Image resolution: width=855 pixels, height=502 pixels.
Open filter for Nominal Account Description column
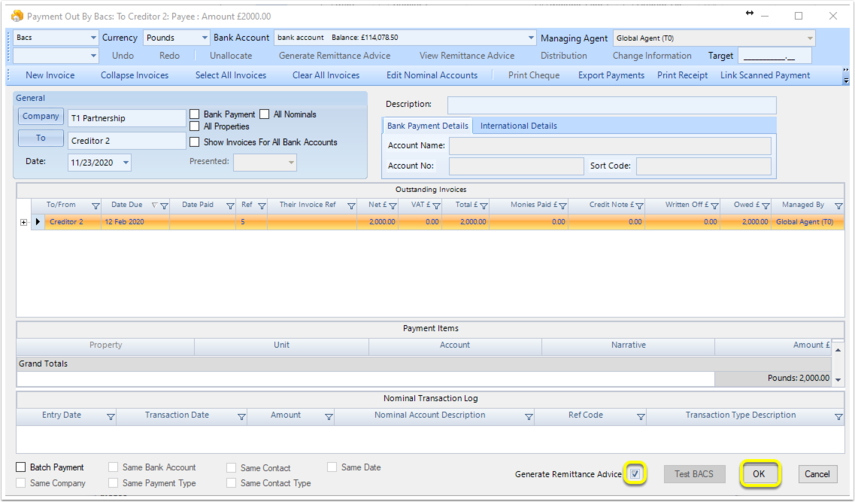pos(528,417)
